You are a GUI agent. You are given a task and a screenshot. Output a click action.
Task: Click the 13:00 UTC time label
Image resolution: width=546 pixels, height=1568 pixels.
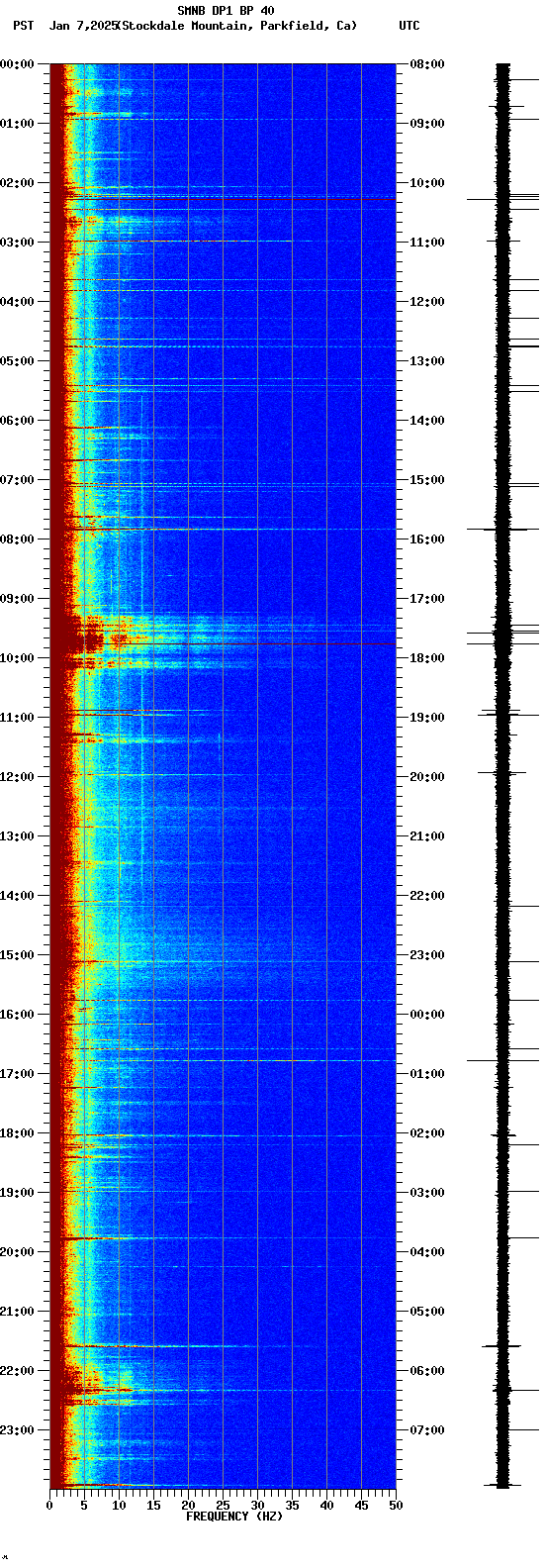point(427,361)
